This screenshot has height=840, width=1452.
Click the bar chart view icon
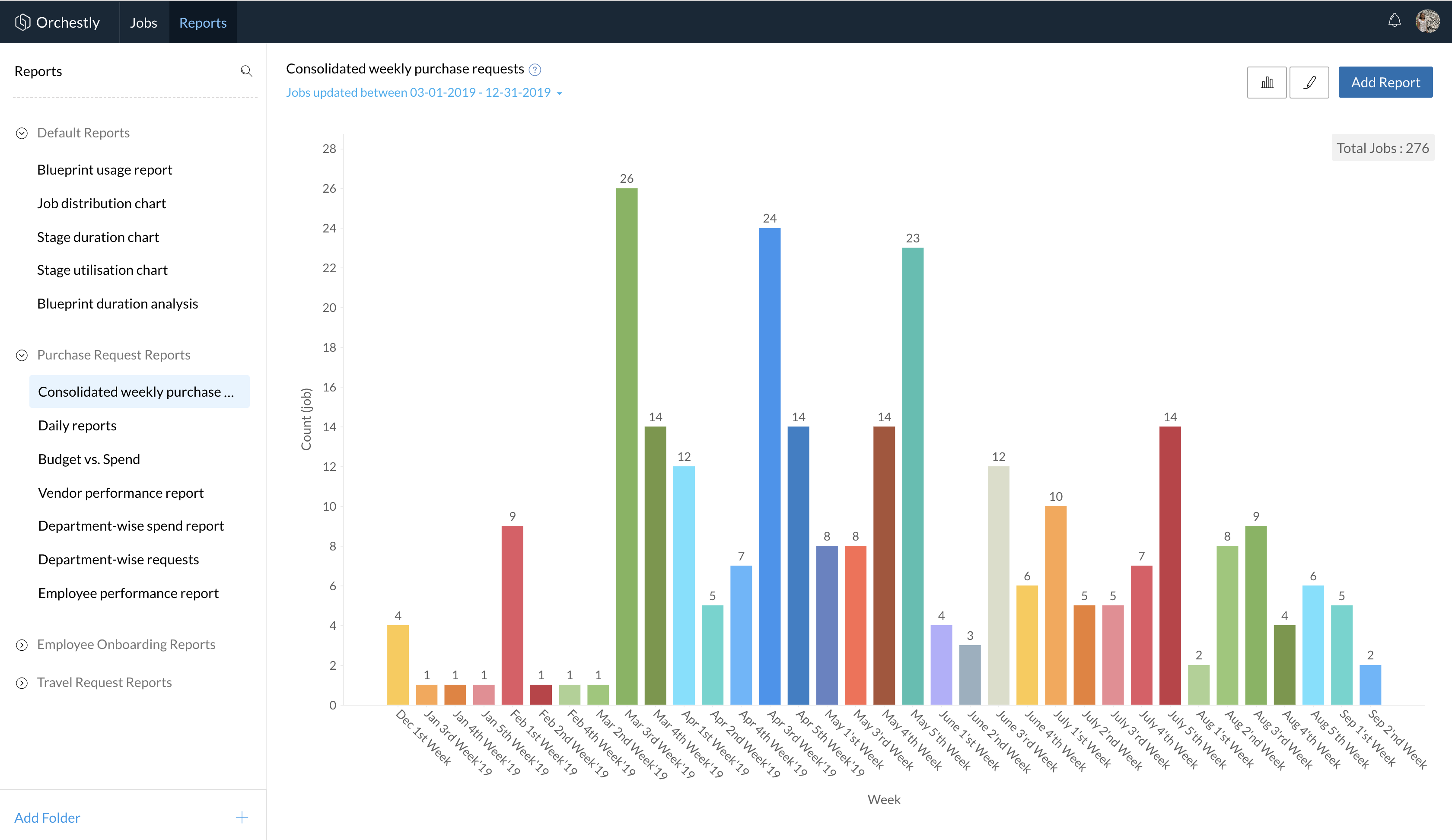[1267, 83]
